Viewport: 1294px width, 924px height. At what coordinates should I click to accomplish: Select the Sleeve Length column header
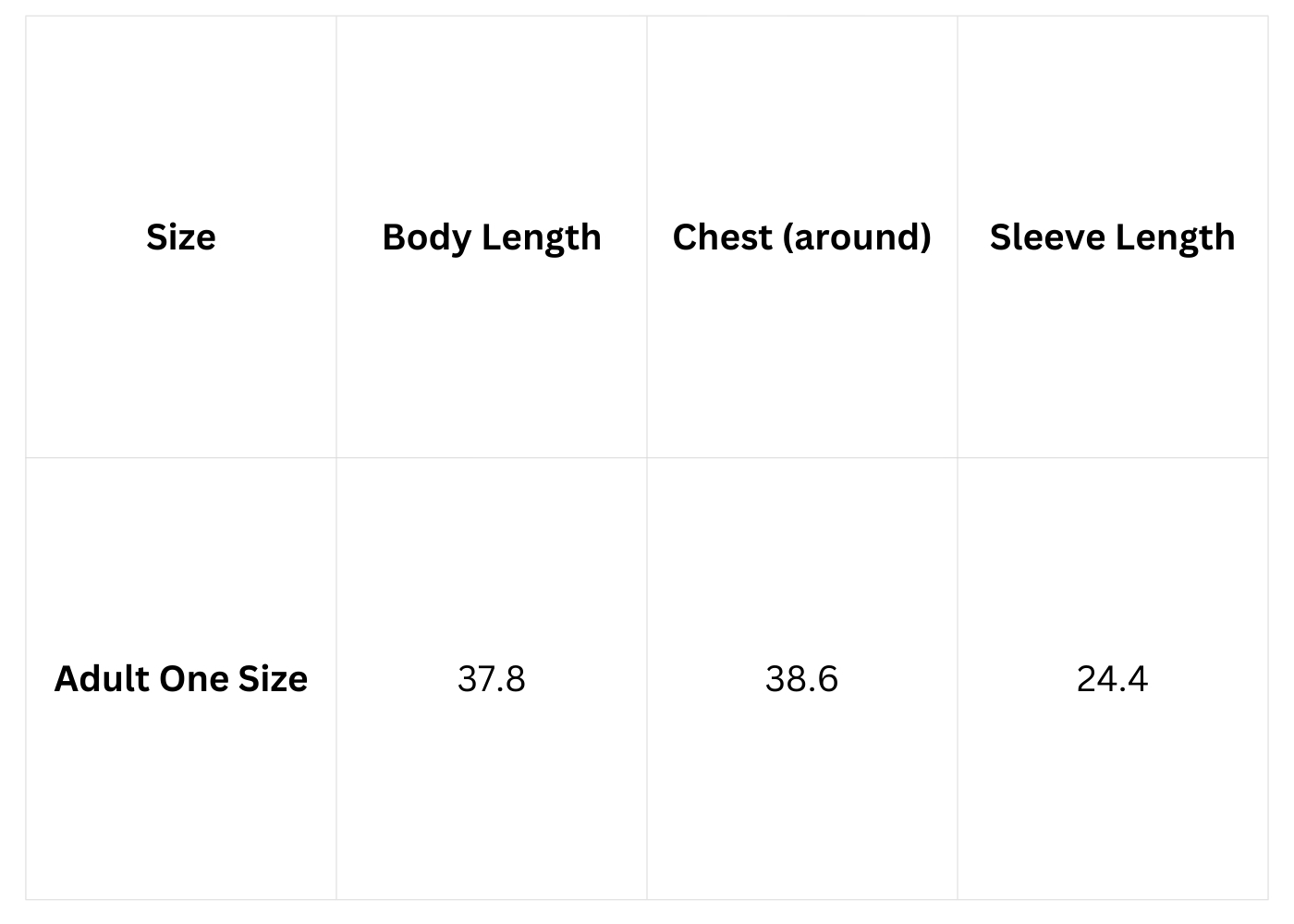click(x=1112, y=237)
